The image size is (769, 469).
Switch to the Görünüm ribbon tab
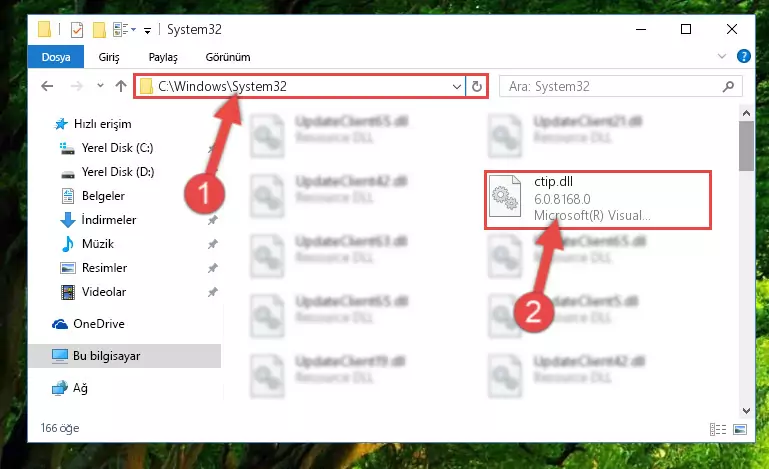pos(228,57)
